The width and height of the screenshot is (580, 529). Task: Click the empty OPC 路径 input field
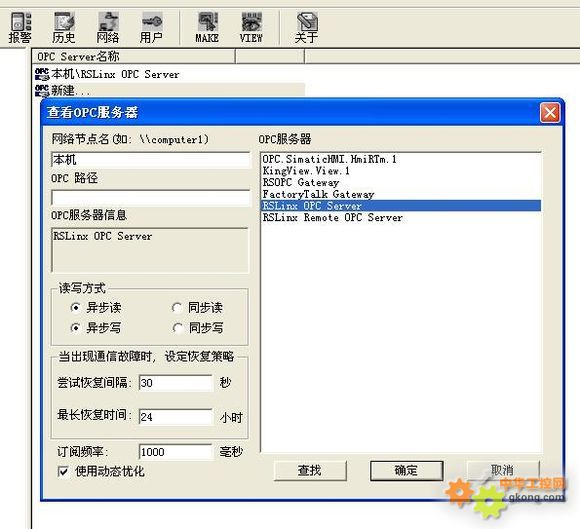pyautogui.click(x=150, y=198)
